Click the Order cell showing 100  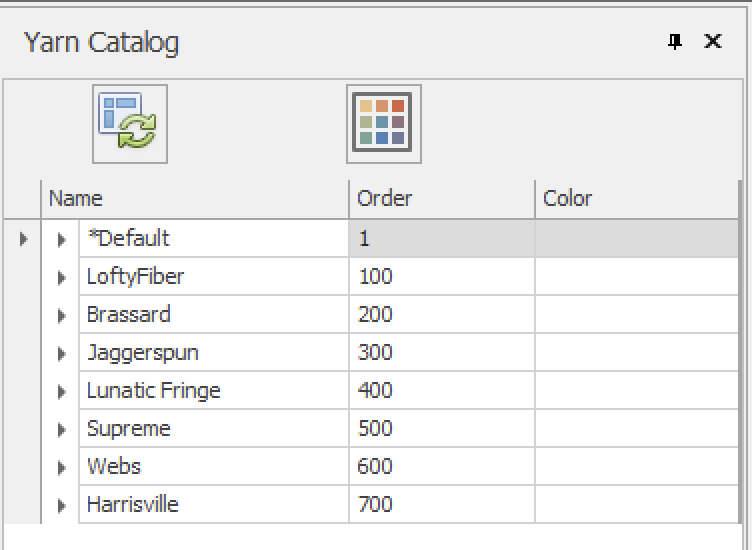[441, 277]
